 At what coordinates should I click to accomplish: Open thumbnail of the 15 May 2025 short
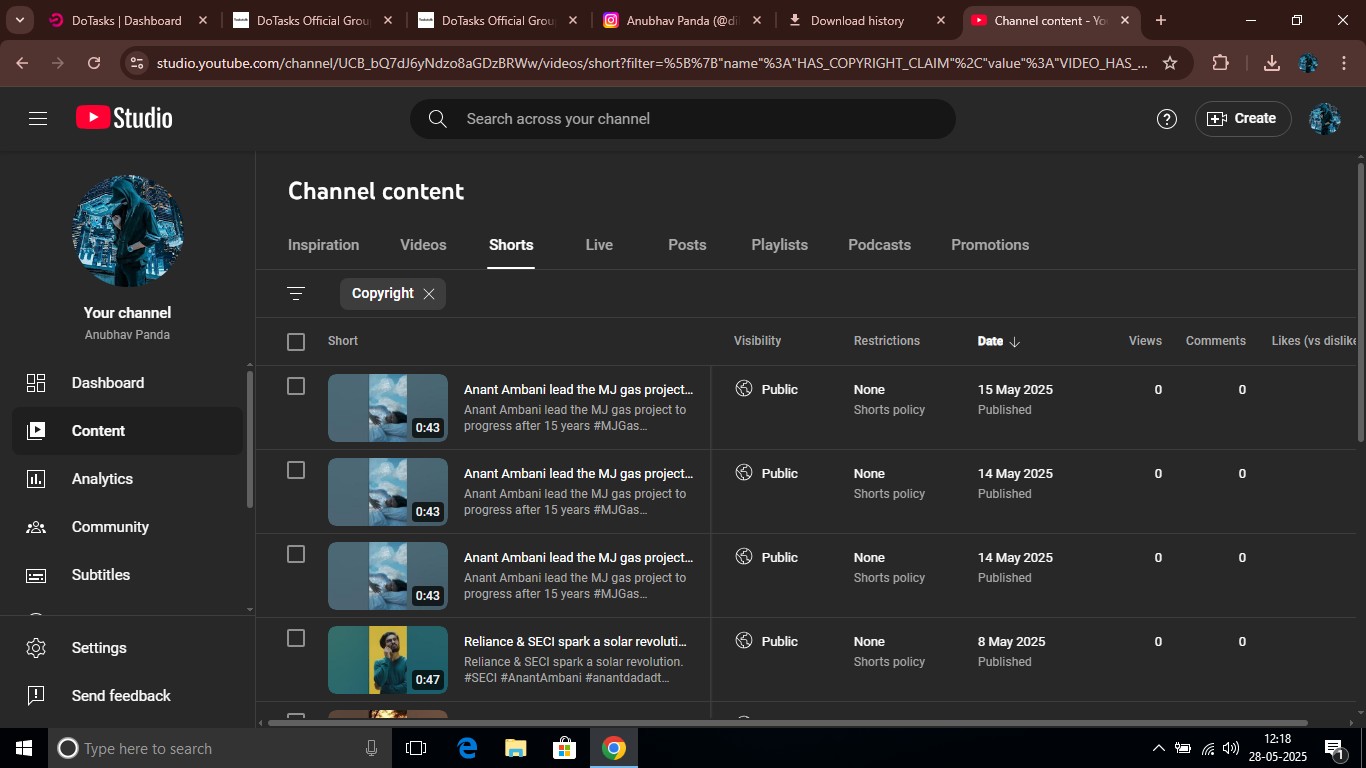click(388, 408)
